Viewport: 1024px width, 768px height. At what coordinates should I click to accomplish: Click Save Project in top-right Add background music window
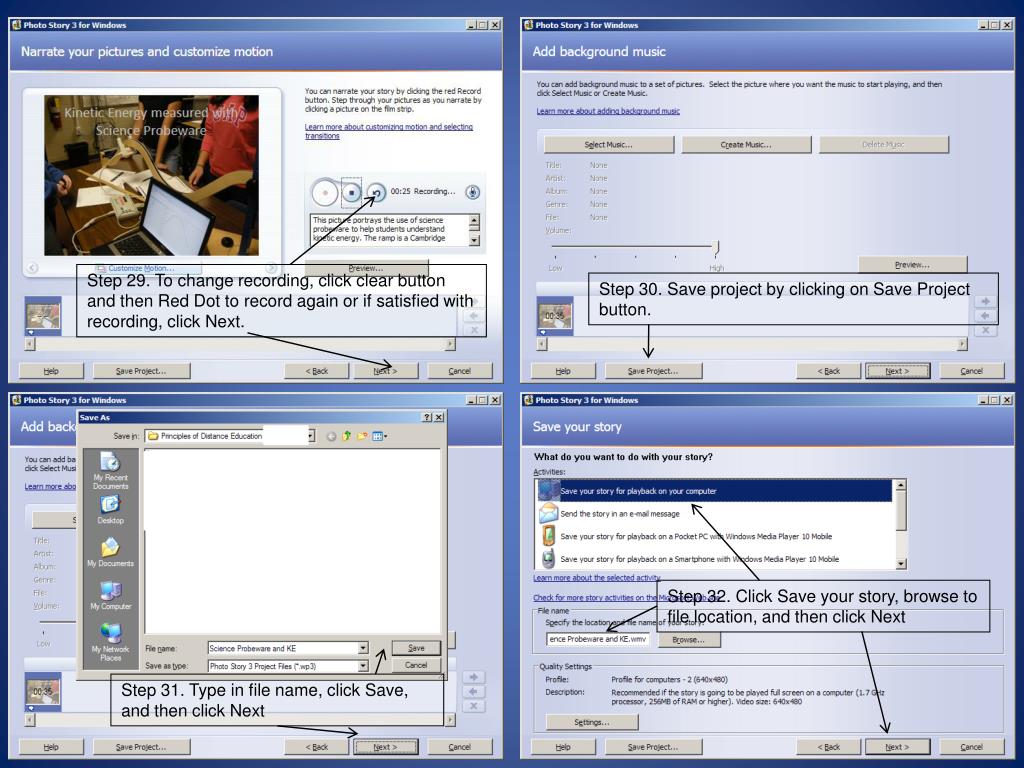coord(653,371)
